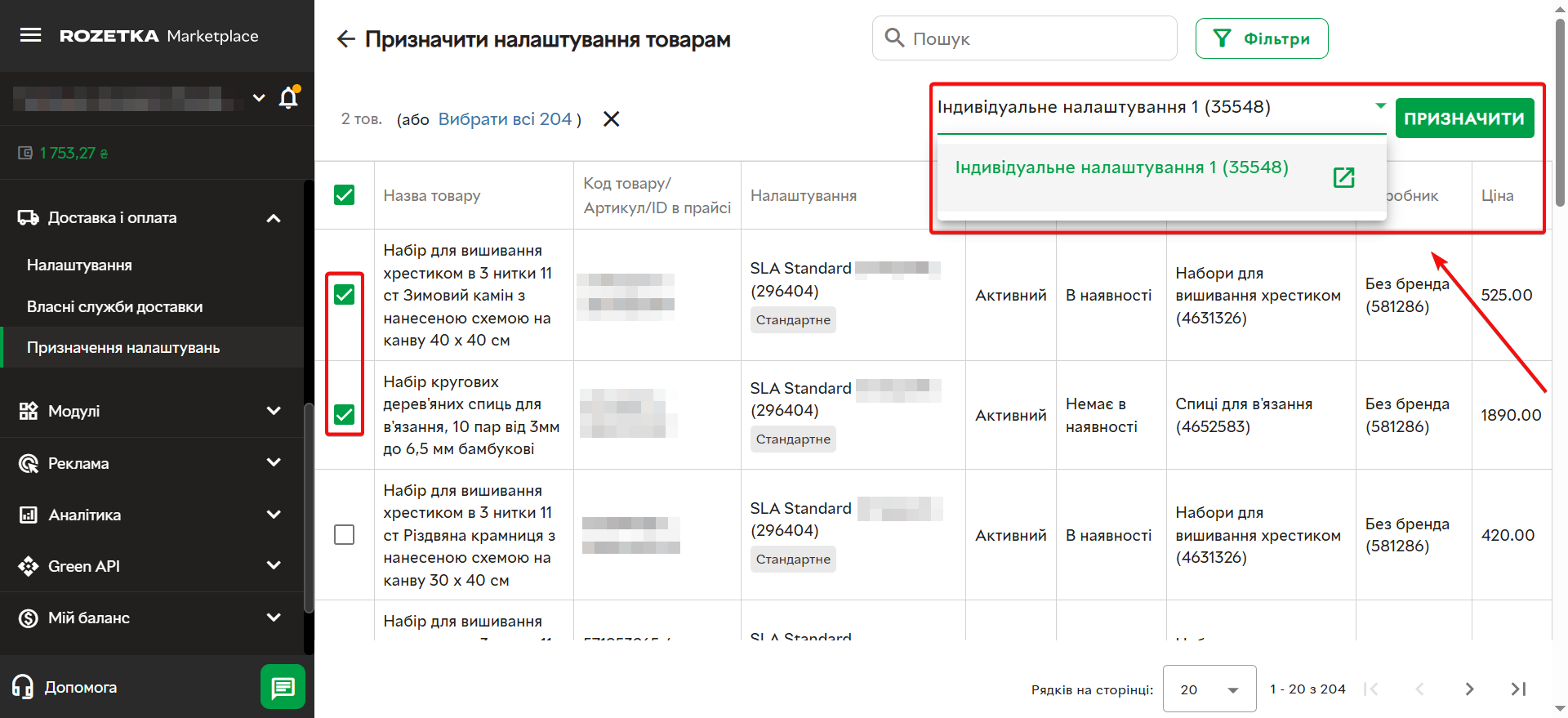Click the Пошук search field
The image size is (1568, 718).
pos(1025,38)
